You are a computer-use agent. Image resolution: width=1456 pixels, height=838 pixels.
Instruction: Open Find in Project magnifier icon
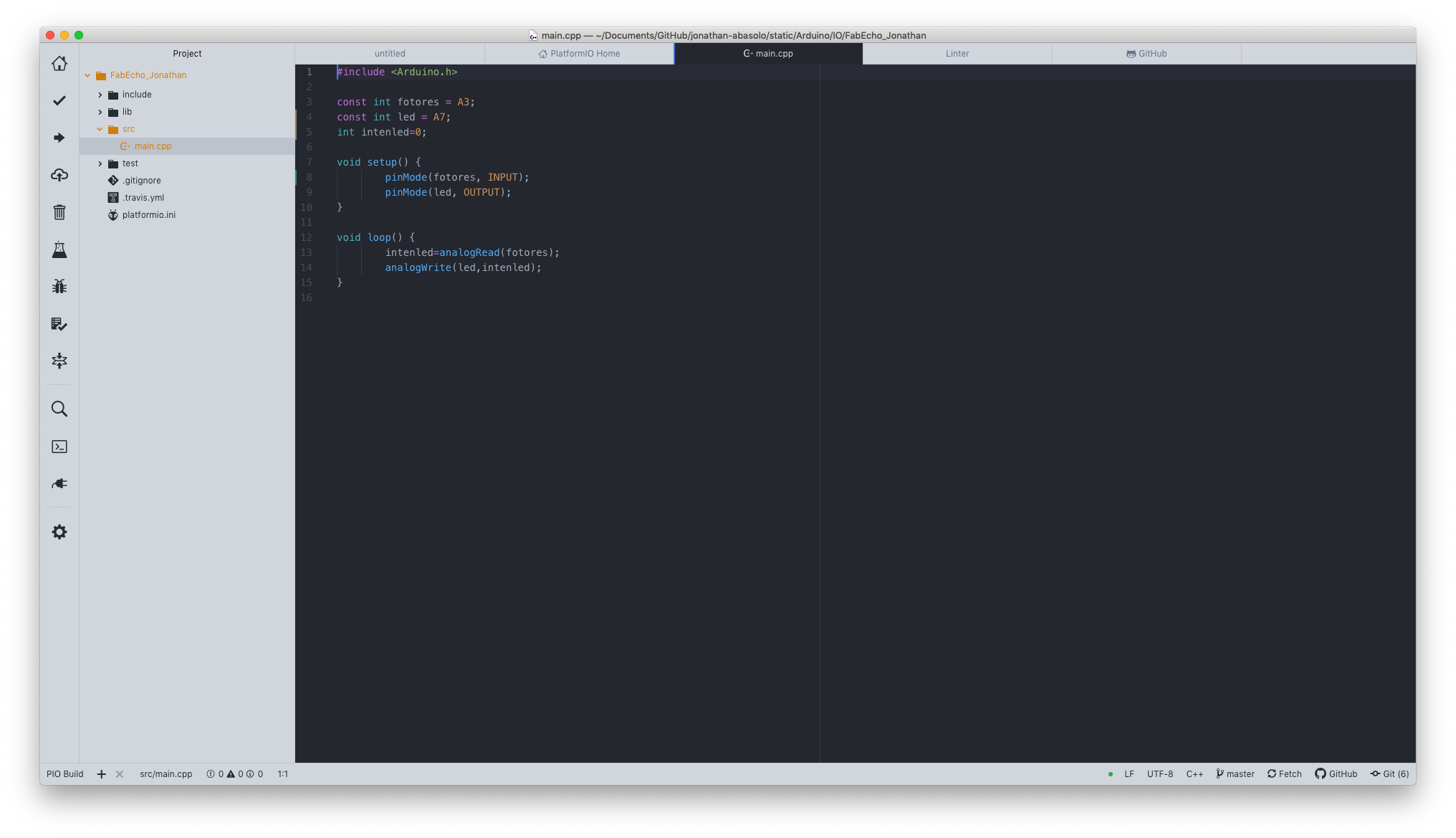coord(59,409)
